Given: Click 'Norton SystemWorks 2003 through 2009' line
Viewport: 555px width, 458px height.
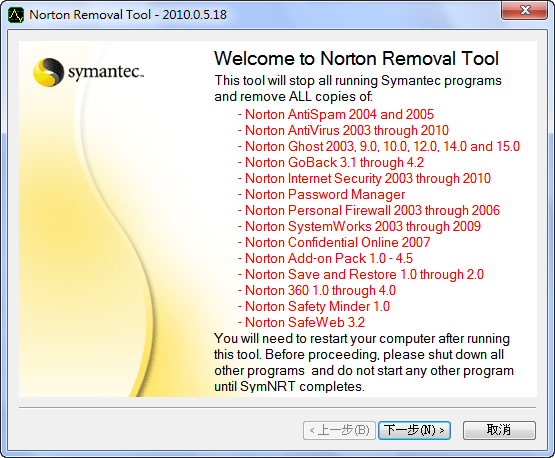Looking at the screenshot, I should click(x=359, y=227).
